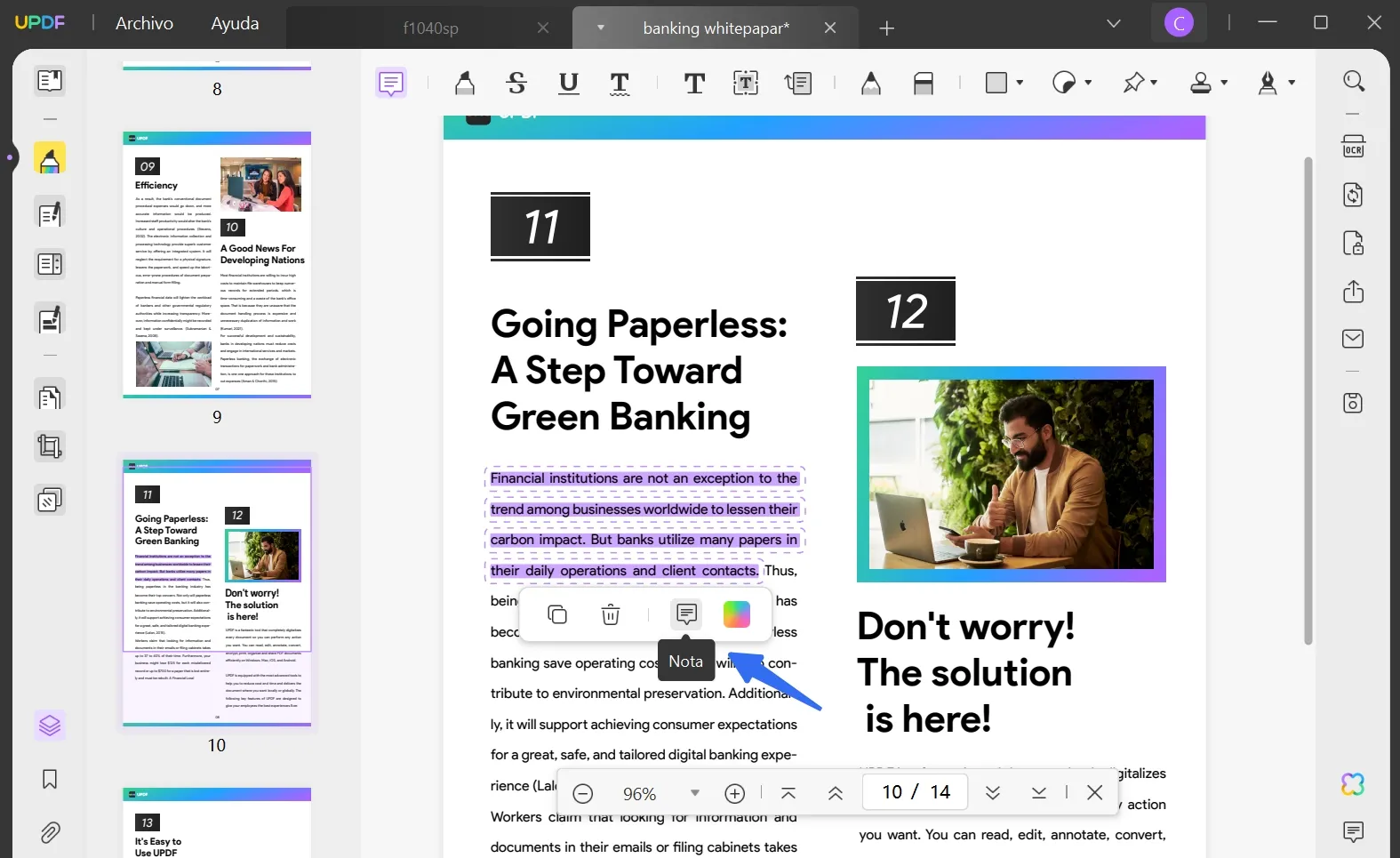Open the attachments paperclip panel
This screenshot has height=858, width=1400.
(50, 832)
